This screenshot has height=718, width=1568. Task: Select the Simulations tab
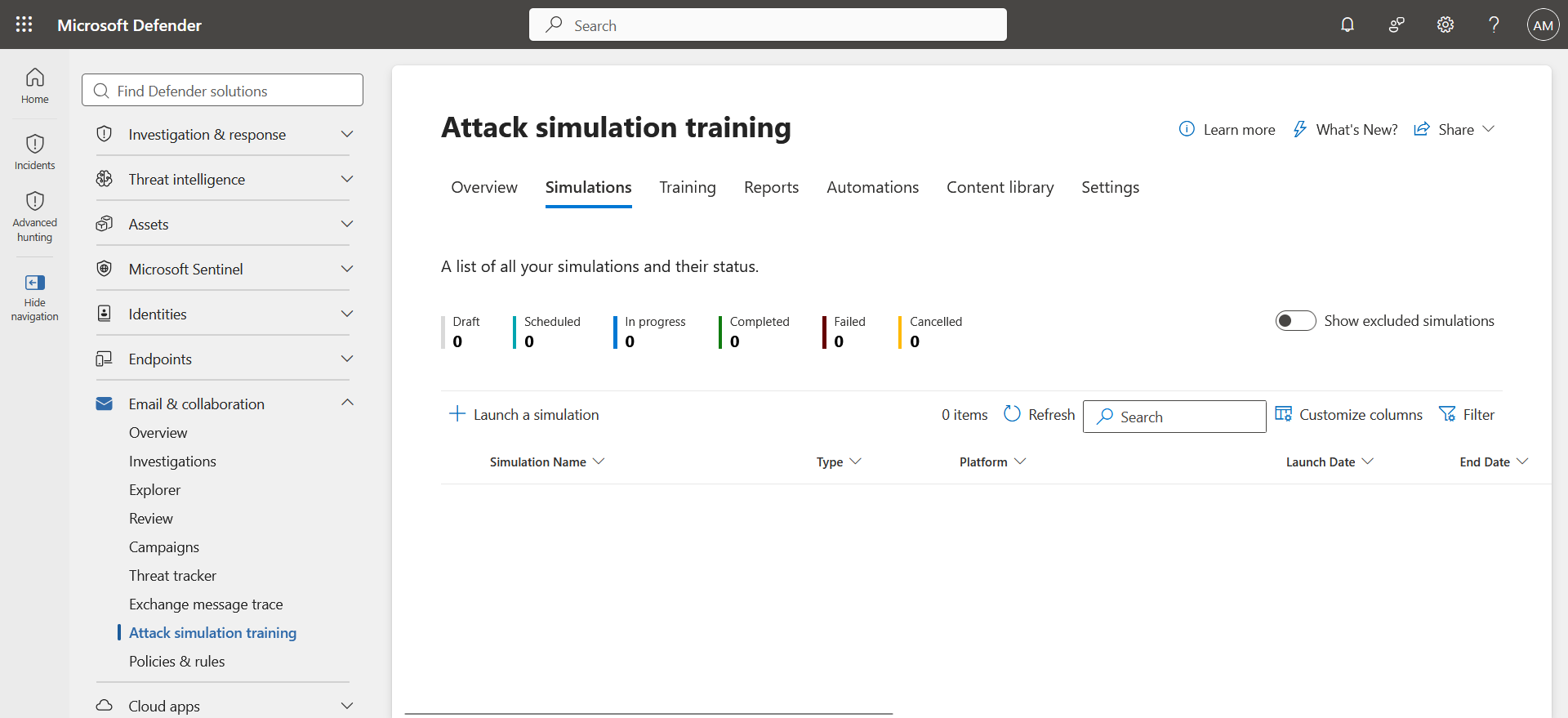coord(589,187)
